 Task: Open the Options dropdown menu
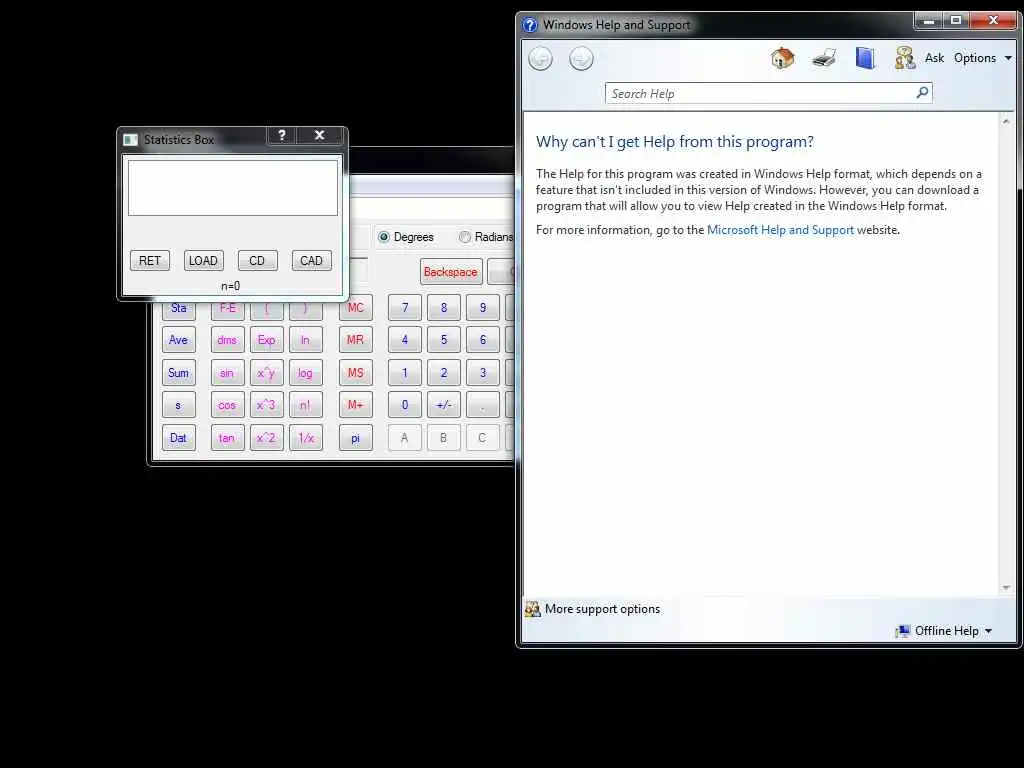pyautogui.click(x=983, y=58)
